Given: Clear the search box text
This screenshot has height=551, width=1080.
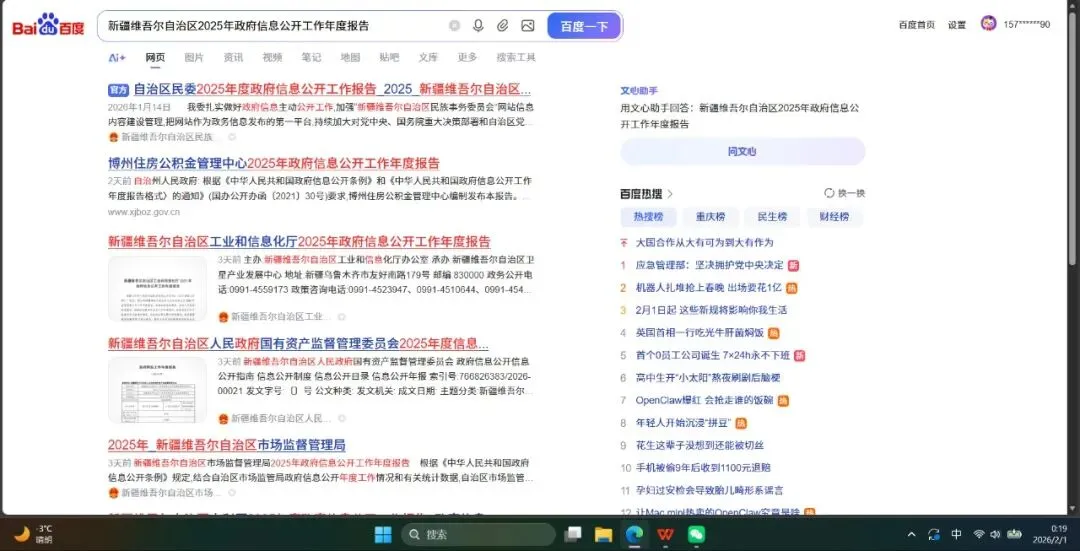Looking at the screenshot, I should pyautogui.click(x=455, y=26).
